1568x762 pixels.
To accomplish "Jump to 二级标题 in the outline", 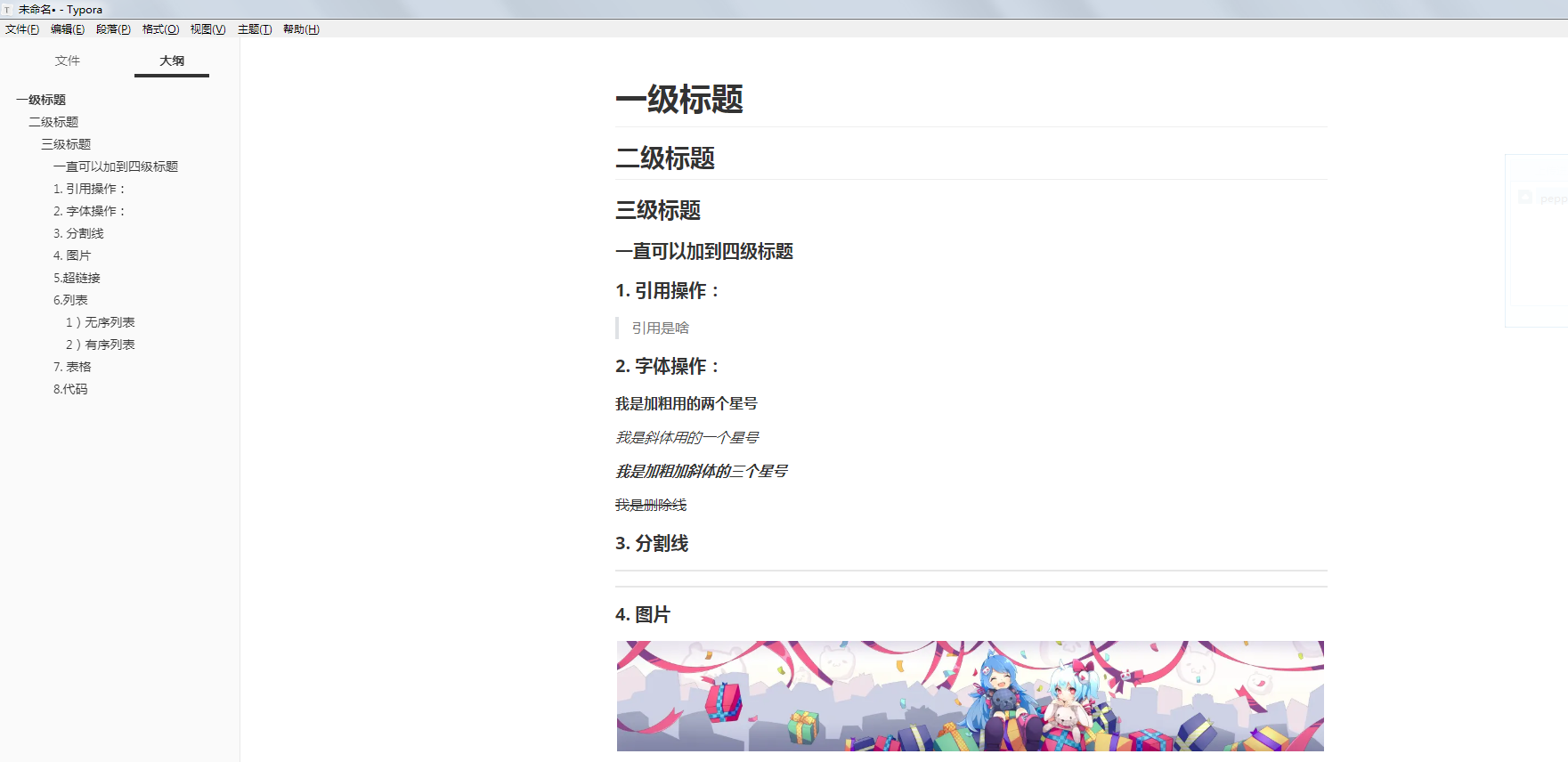I will click(53, 122).
